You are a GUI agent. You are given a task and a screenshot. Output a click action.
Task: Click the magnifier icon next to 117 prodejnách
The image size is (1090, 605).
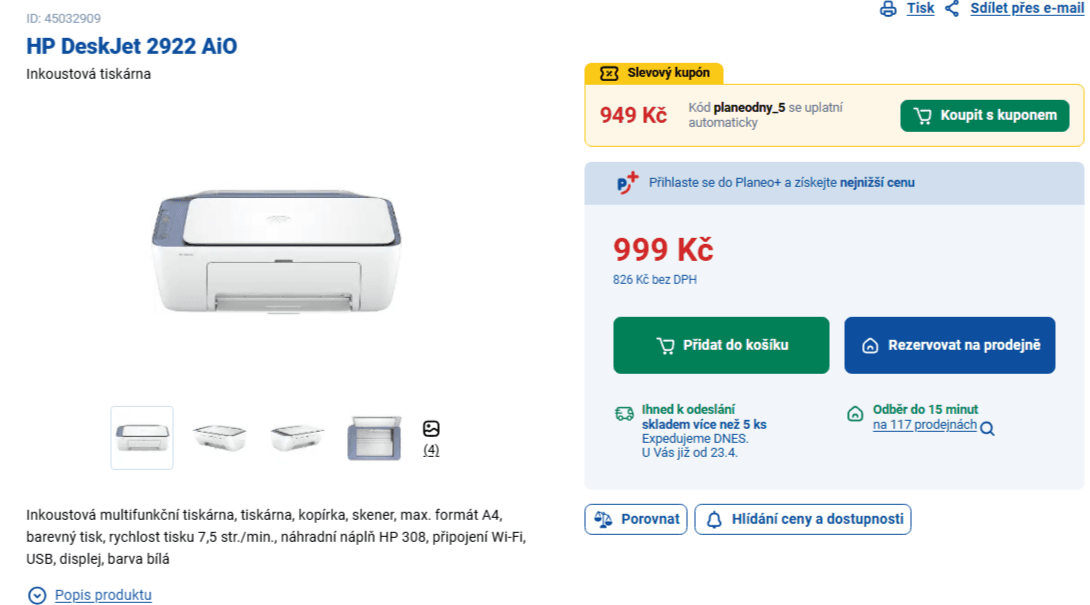pos(987,429)
